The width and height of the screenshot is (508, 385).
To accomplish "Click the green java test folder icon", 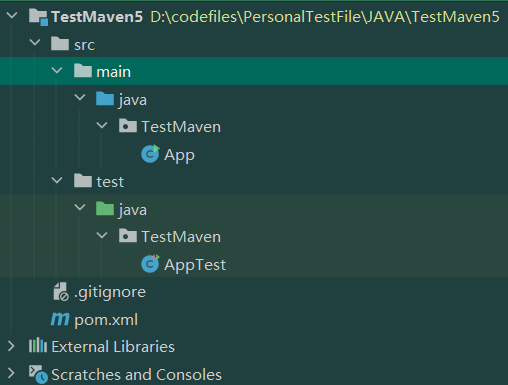I will [105, 209].
